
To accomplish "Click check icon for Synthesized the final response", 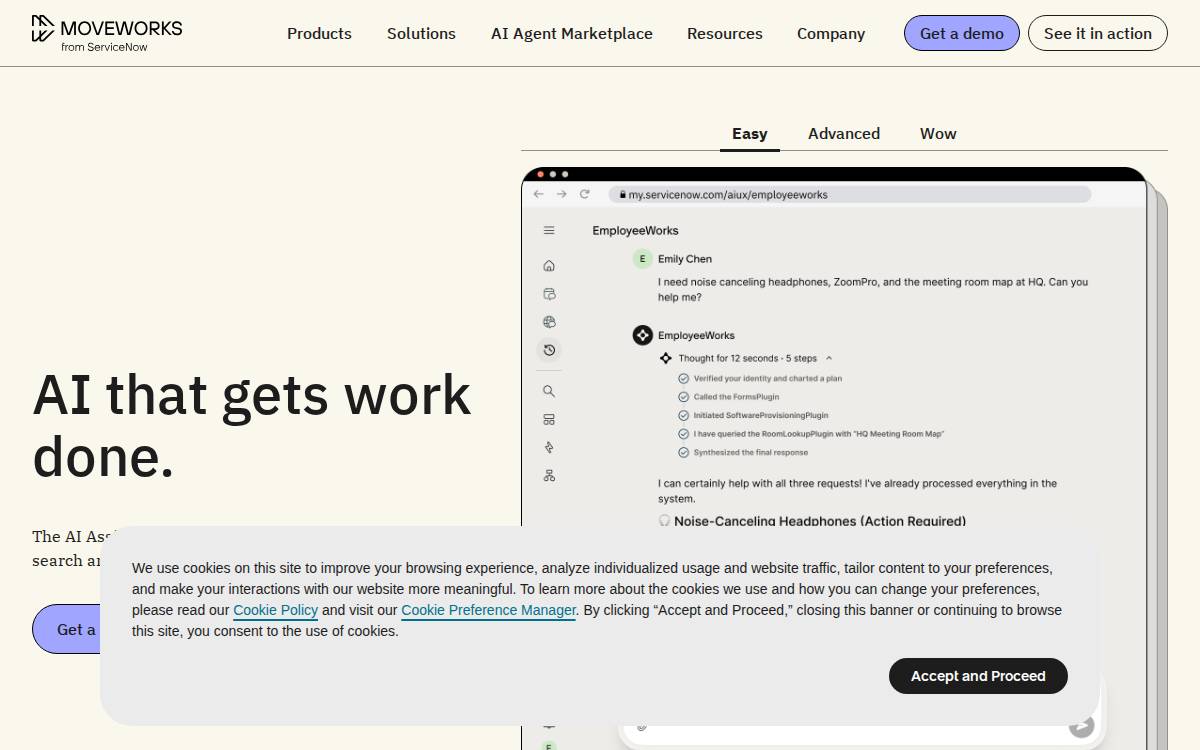I will (x=684, y=452).
